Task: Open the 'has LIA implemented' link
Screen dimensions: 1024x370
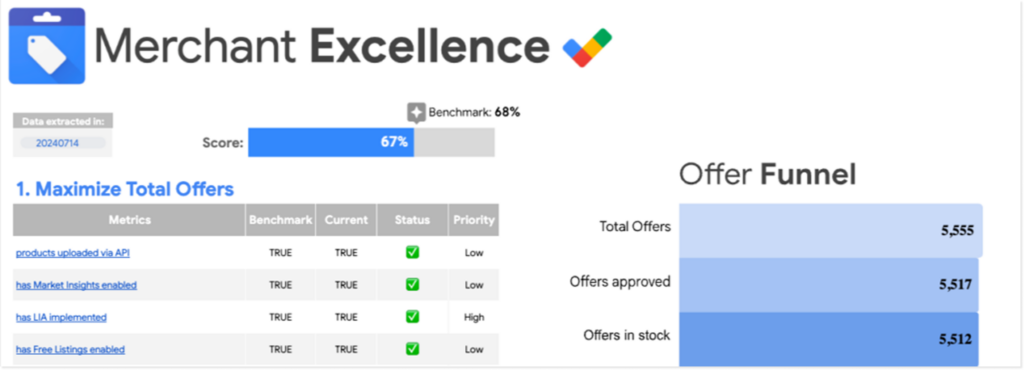Action: (61, 317)
